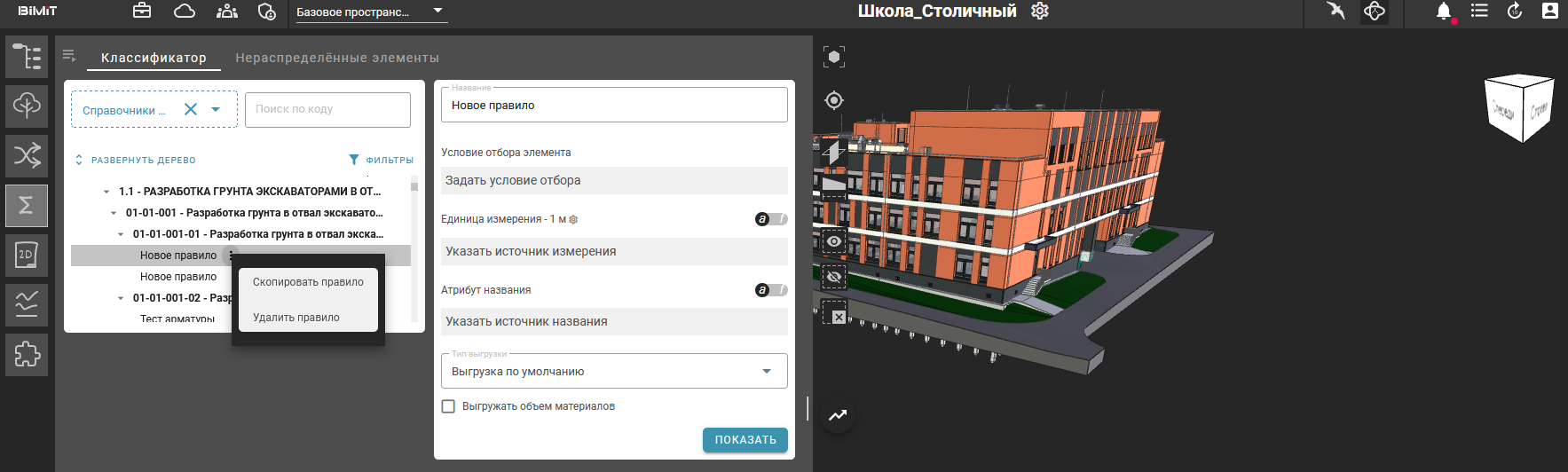Open the project tree structure sidebar icon
Viewport: 1568px width, 472px height.
27,57
